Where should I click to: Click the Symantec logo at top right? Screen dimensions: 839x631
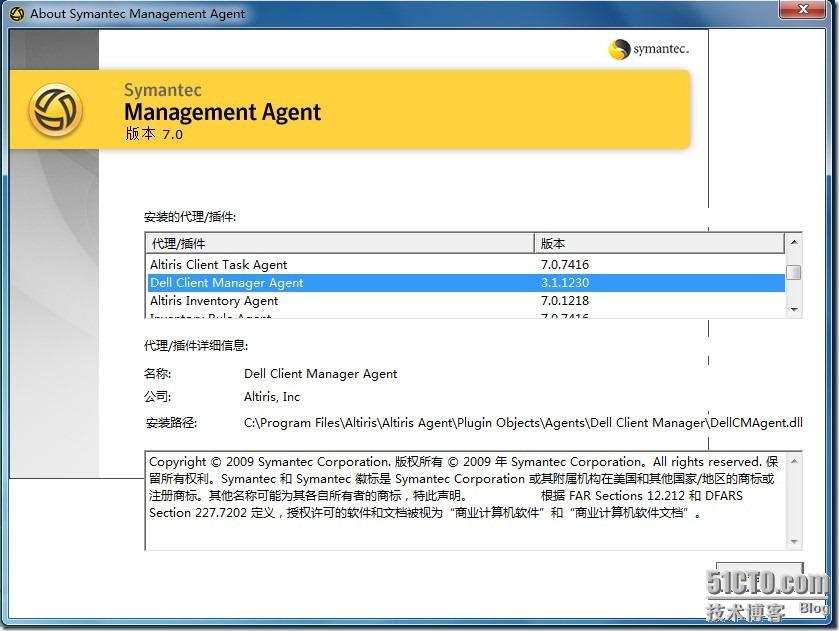649,49
